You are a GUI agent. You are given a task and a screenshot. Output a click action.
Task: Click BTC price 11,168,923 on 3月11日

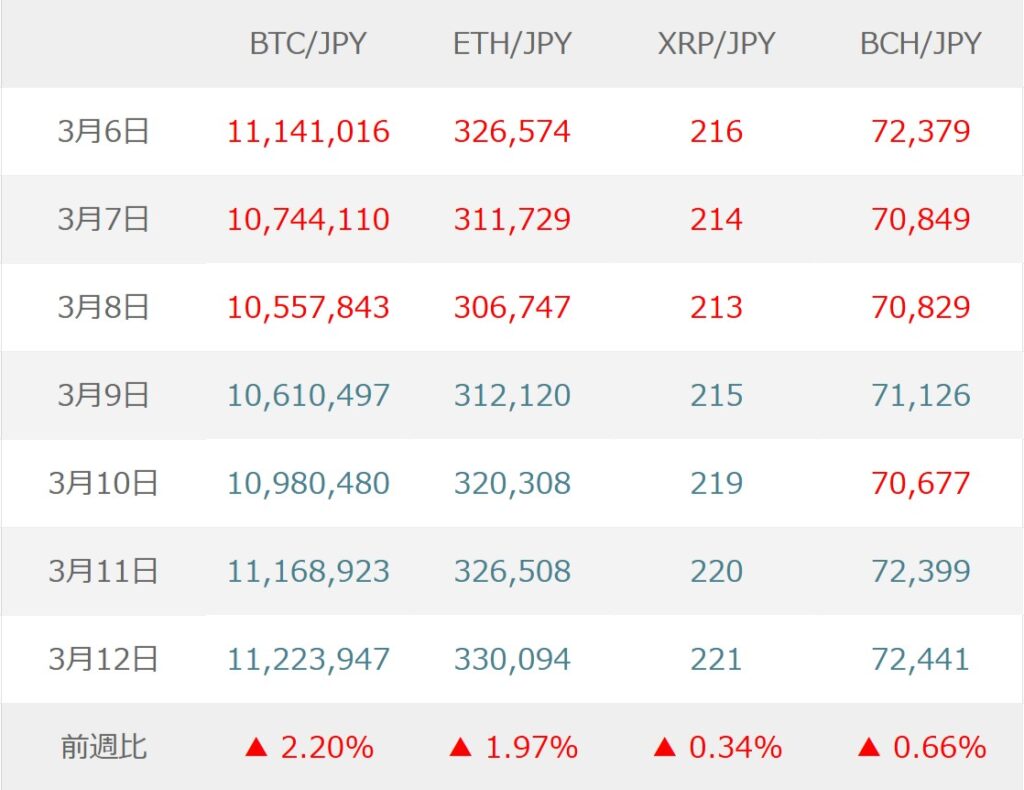tap(308, 571)
